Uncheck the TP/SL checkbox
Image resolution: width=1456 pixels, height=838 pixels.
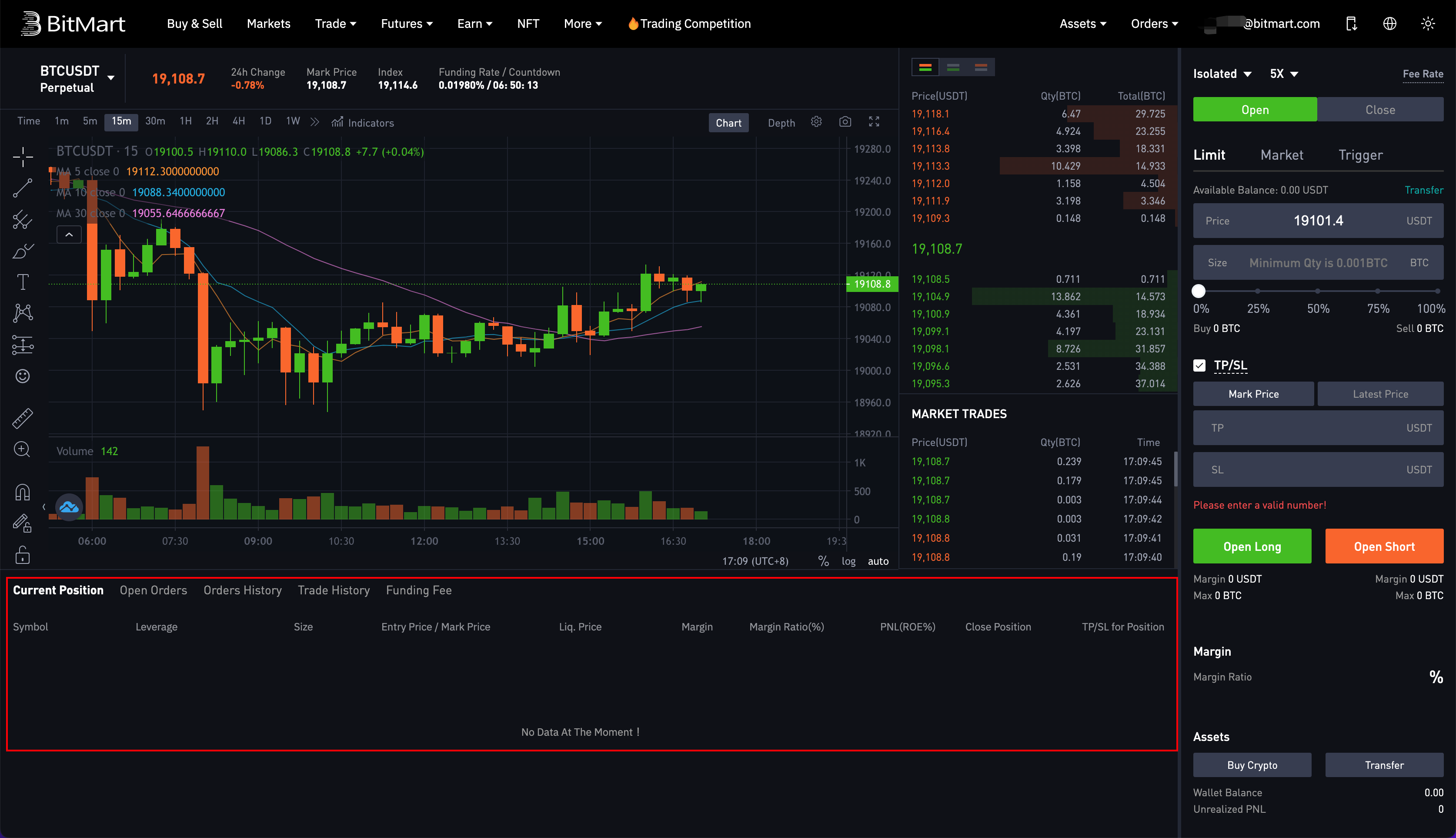tap(1199, 365)
